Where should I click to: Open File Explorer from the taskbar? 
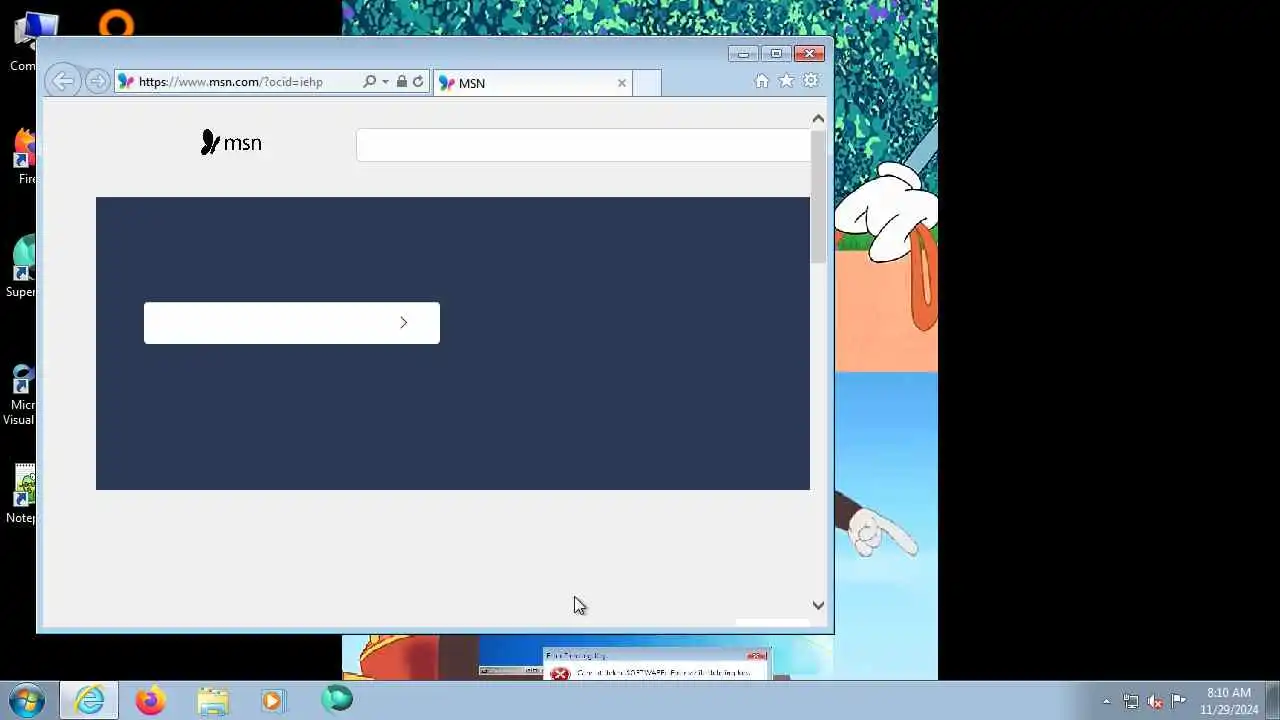212,700
